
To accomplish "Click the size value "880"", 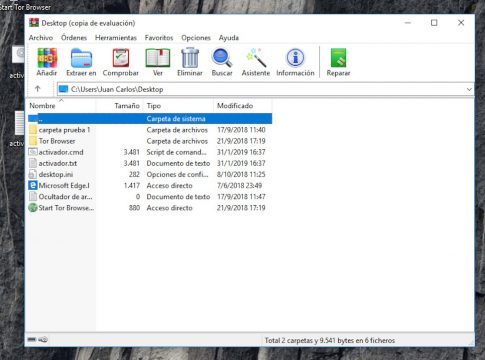I will tap(134, 208).
